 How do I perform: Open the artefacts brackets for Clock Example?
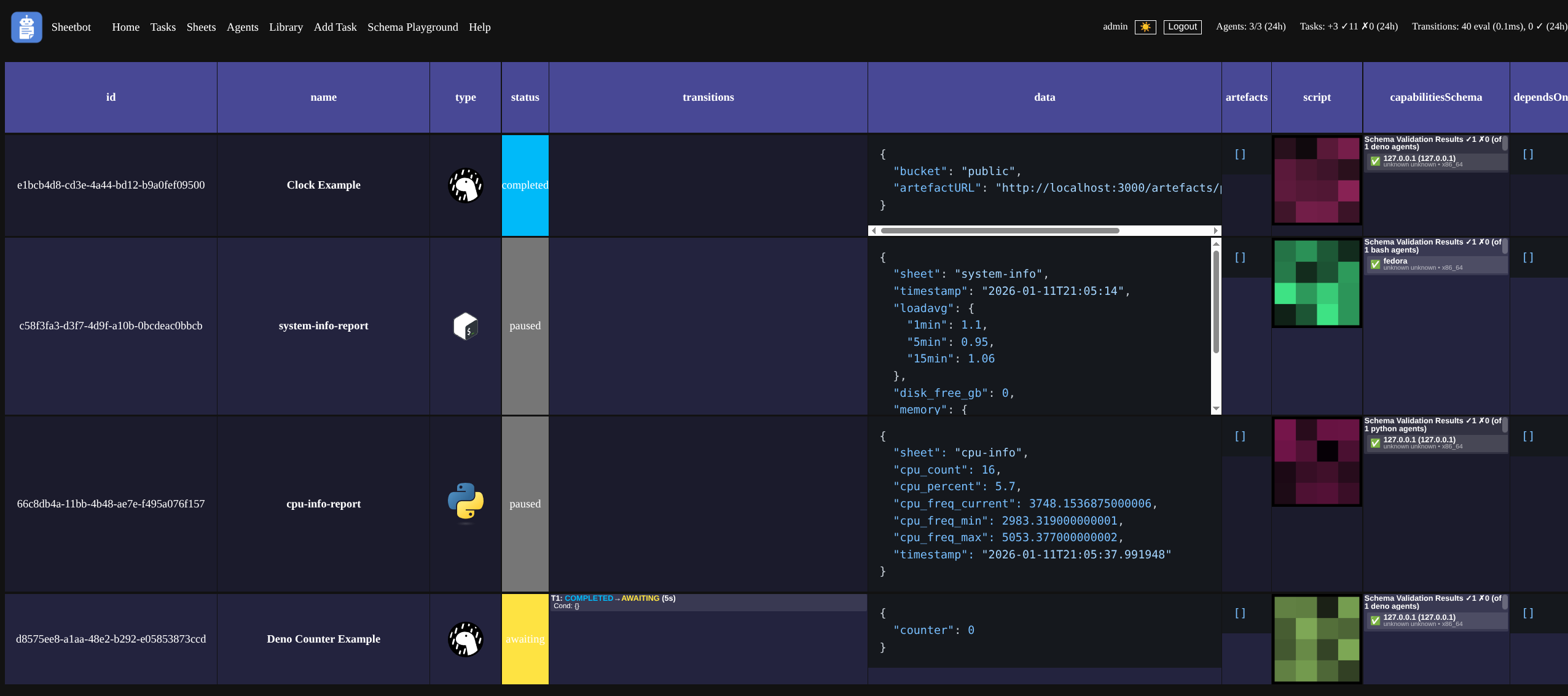(x=1241, y=154)
